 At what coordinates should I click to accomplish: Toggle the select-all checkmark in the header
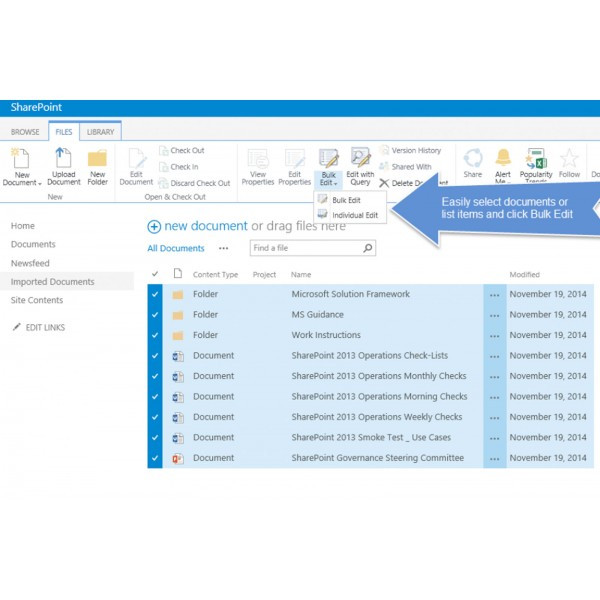[155, 274]
